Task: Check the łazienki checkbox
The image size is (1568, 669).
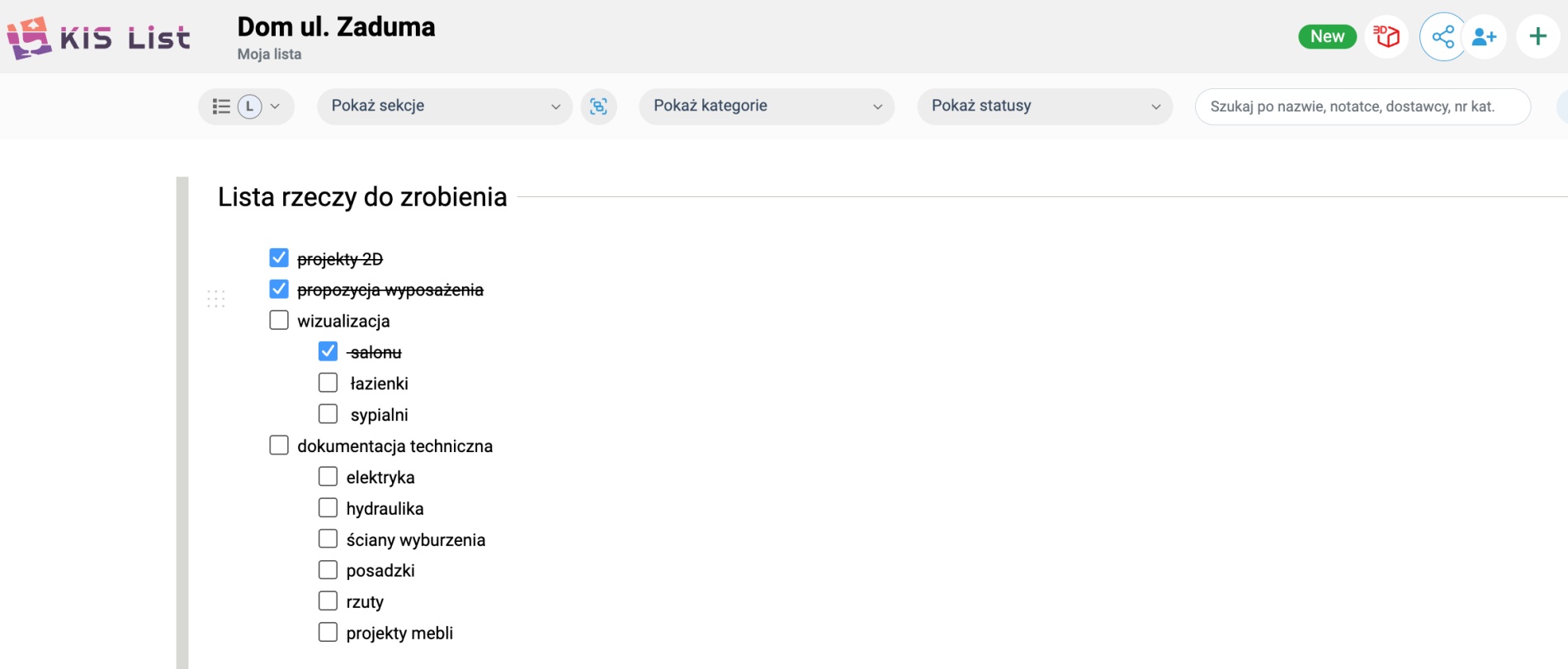Action: coord(328,383)
